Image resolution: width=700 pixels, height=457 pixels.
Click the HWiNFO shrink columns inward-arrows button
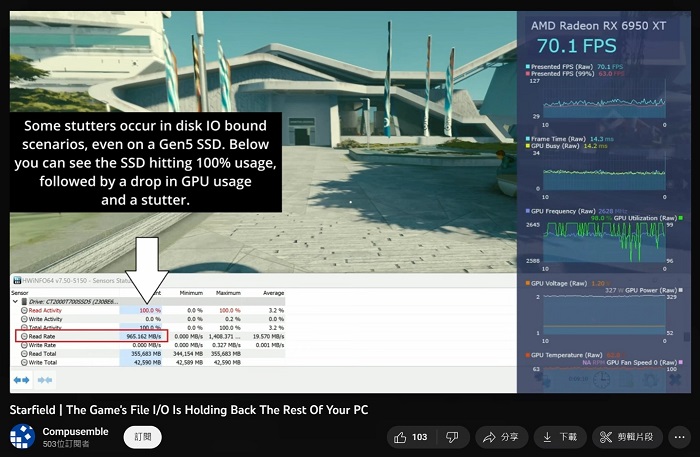[x=45, y=380]
